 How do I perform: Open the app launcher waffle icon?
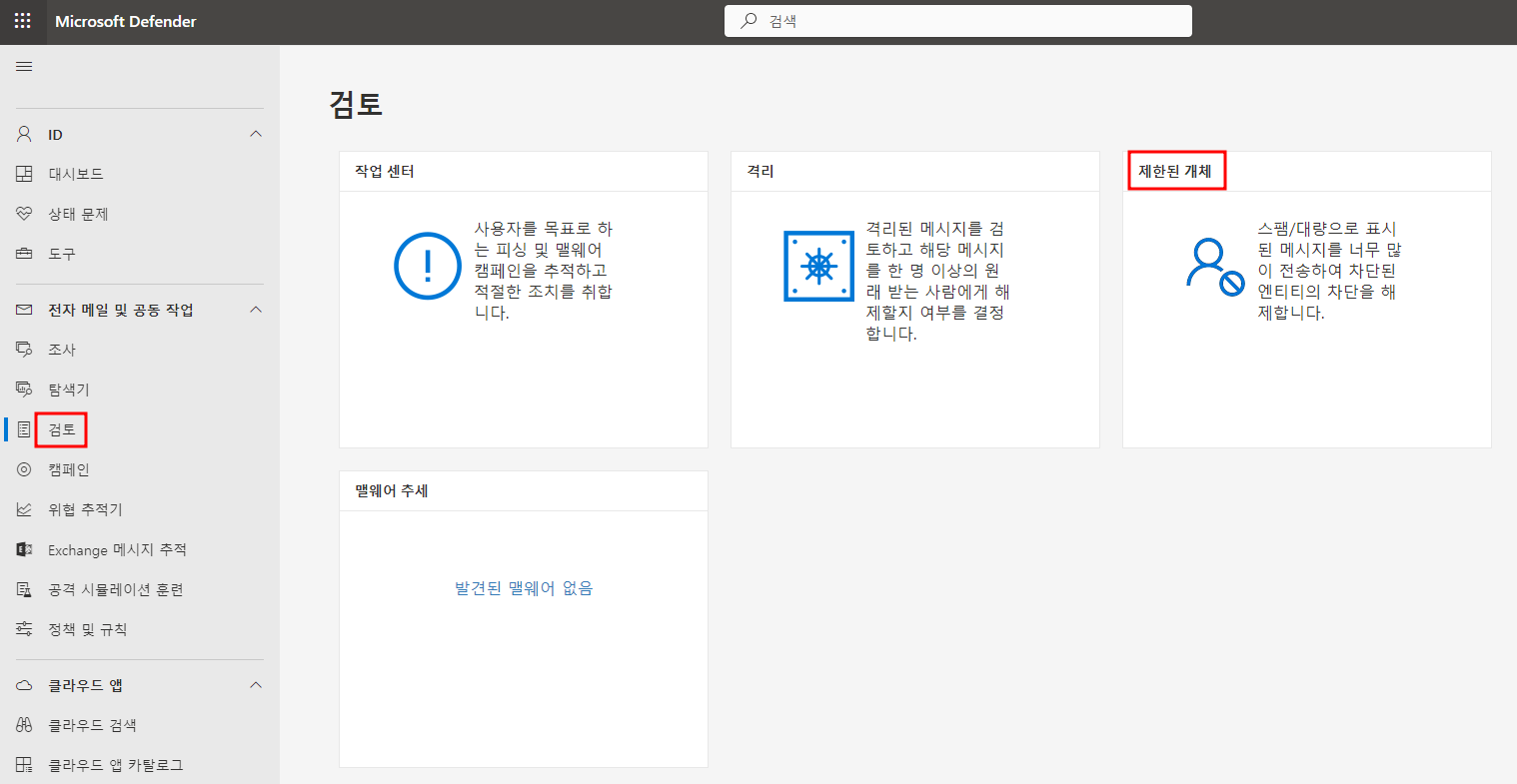click(x=23, y=21)
